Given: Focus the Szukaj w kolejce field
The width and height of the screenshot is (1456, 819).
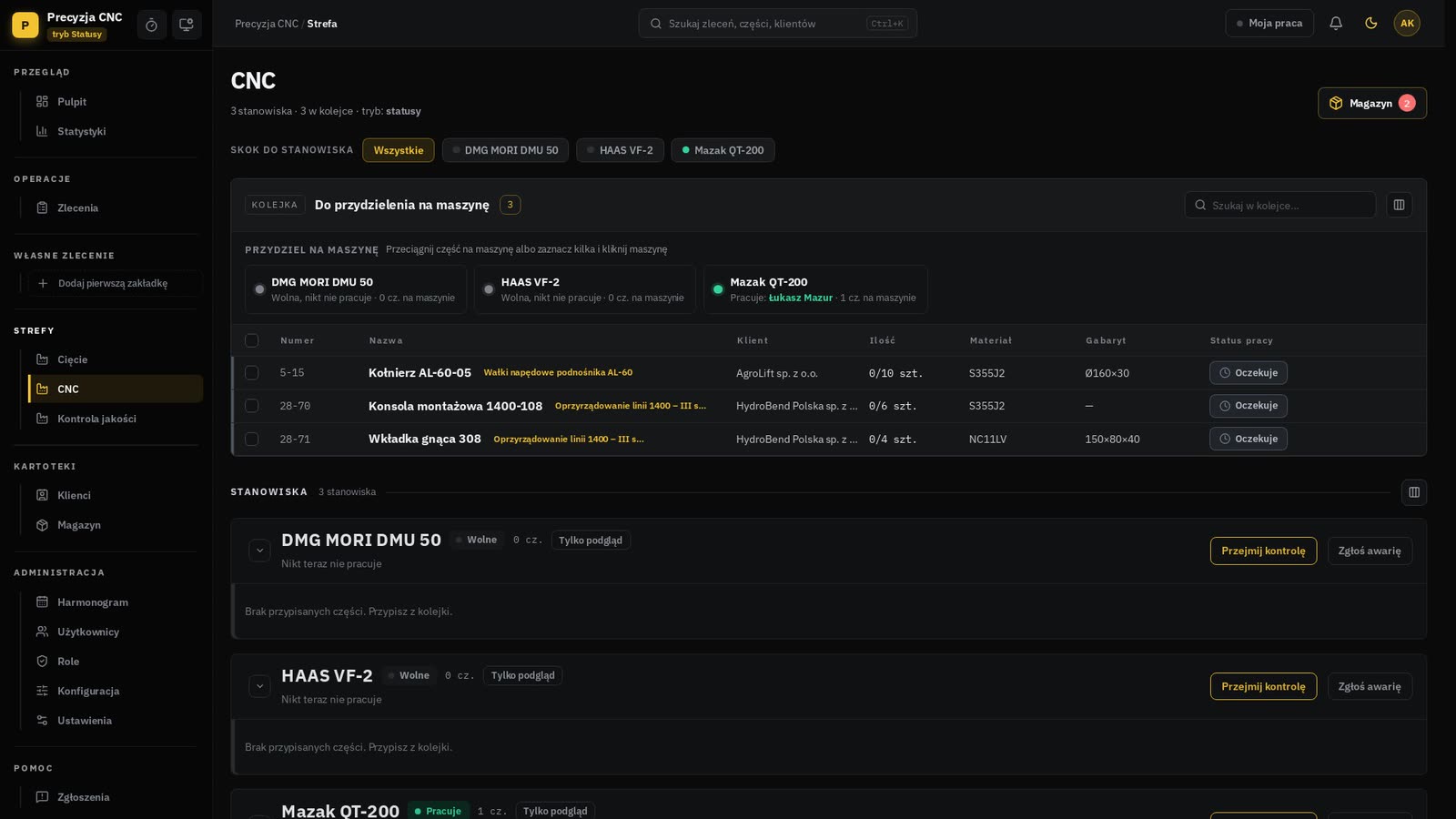Looking at the screenshot, I should click(1280, 205).
